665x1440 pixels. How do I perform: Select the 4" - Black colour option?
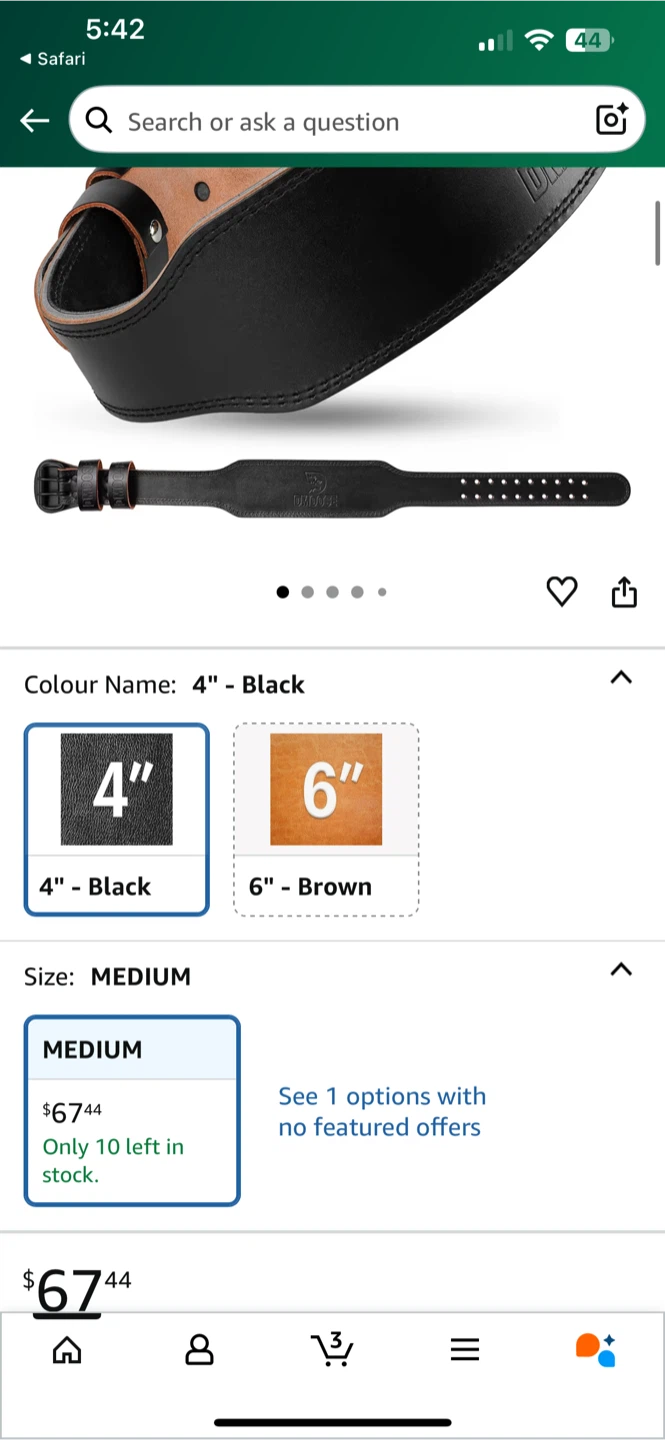click(x=117, y=819)
